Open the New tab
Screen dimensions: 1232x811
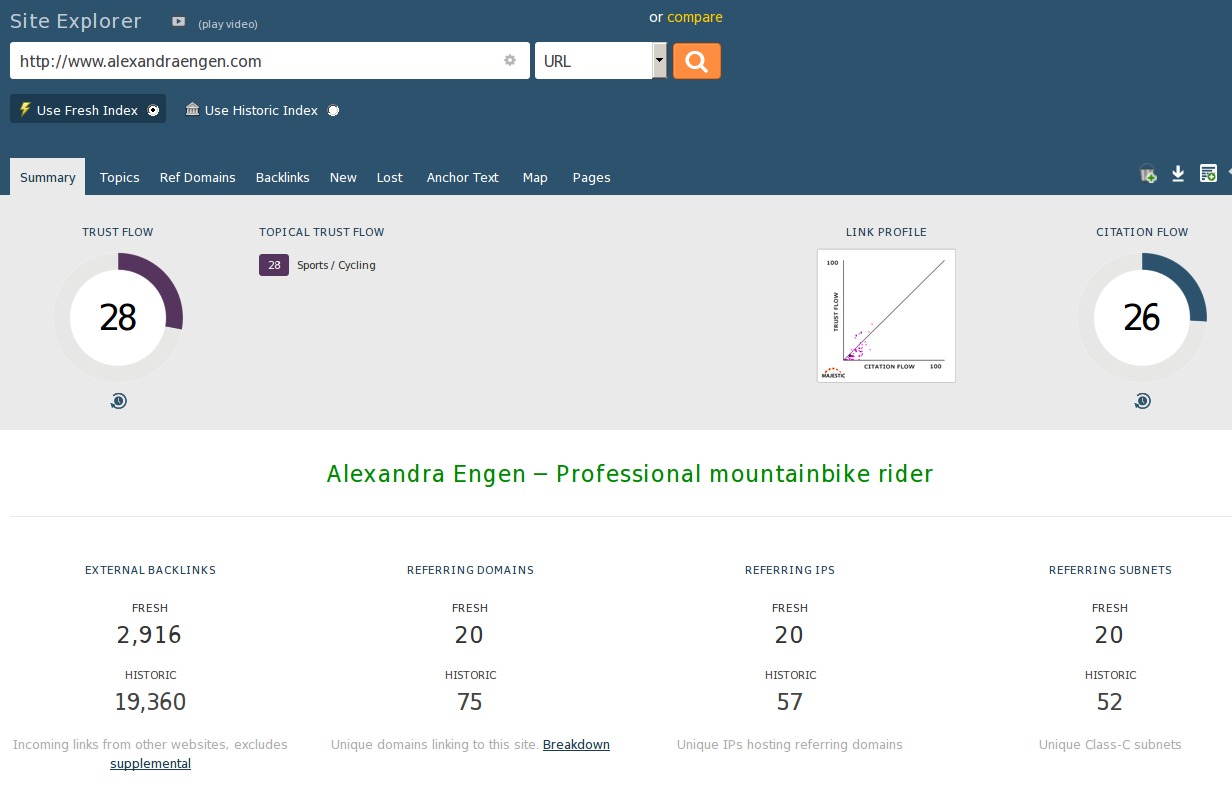click(343, 177)
